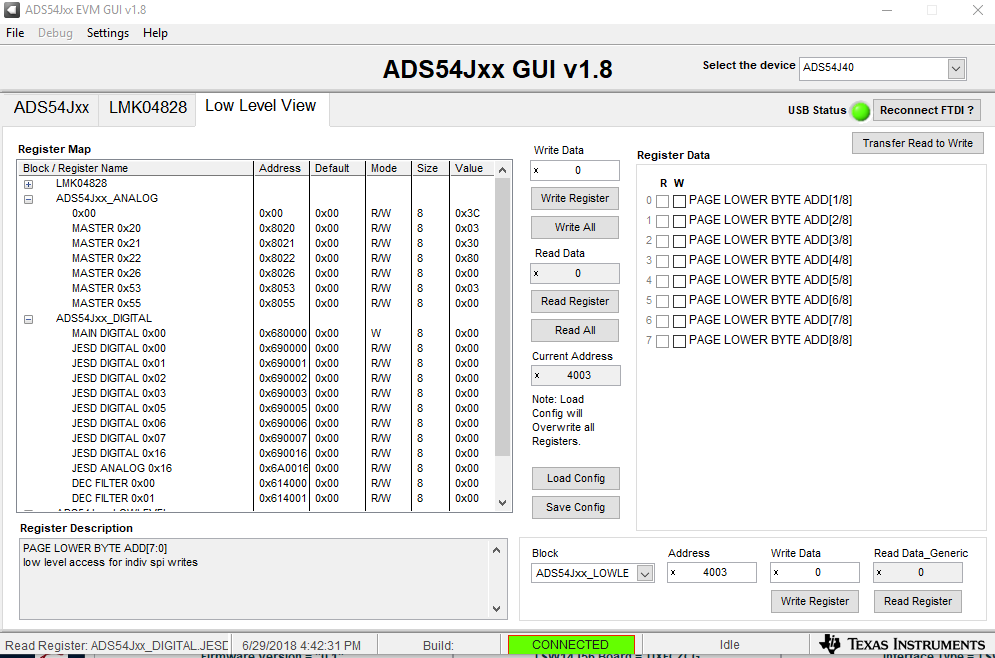Click the Read Data field
This screenshot has height=658, width=995.
point(575,273)
